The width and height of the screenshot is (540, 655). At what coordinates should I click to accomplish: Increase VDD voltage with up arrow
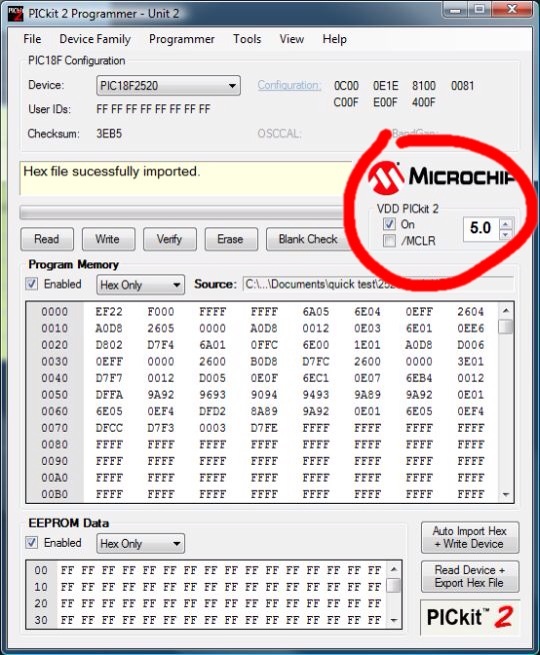click(506, 224)
